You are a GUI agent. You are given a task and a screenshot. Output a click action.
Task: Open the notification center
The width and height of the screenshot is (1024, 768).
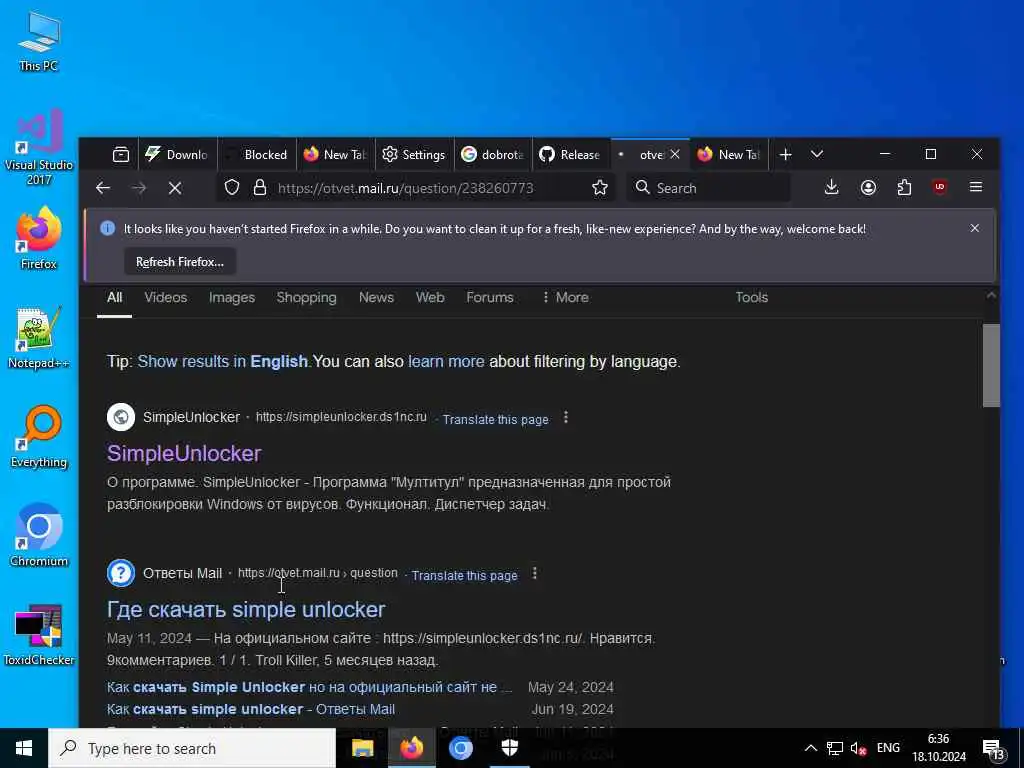coord(993,748)
